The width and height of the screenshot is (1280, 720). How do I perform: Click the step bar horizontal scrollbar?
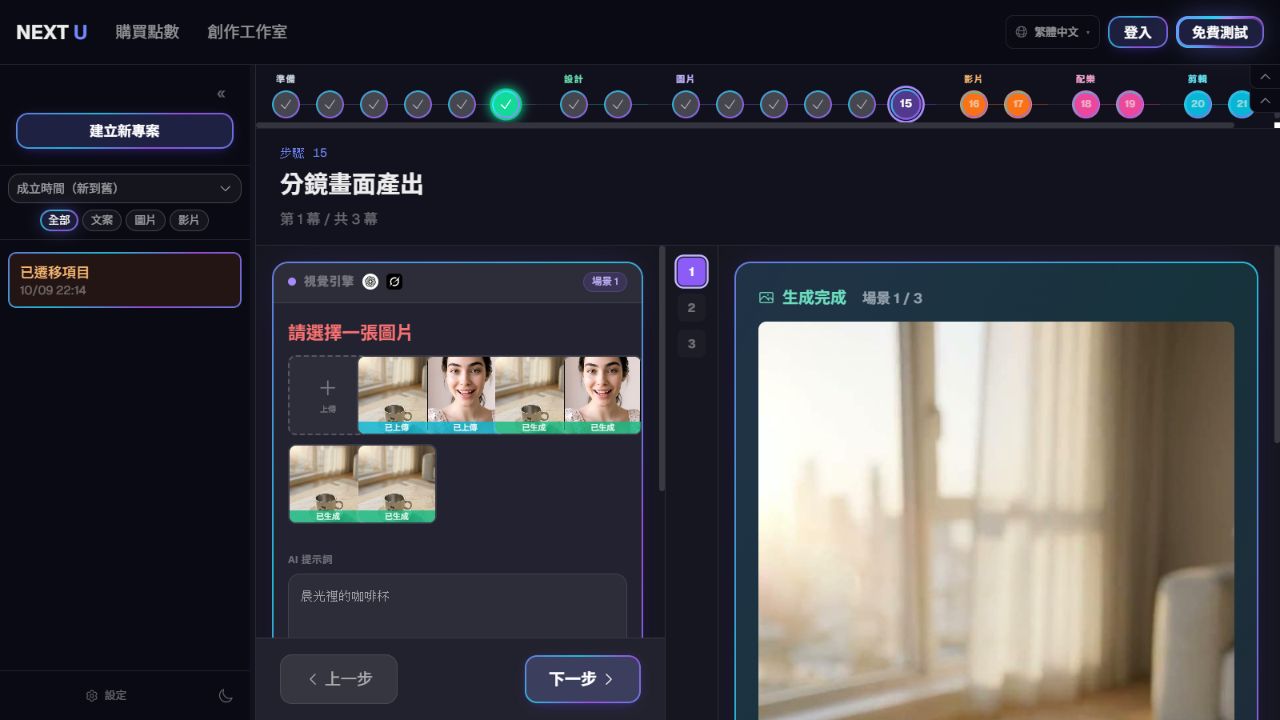[745, 126]
